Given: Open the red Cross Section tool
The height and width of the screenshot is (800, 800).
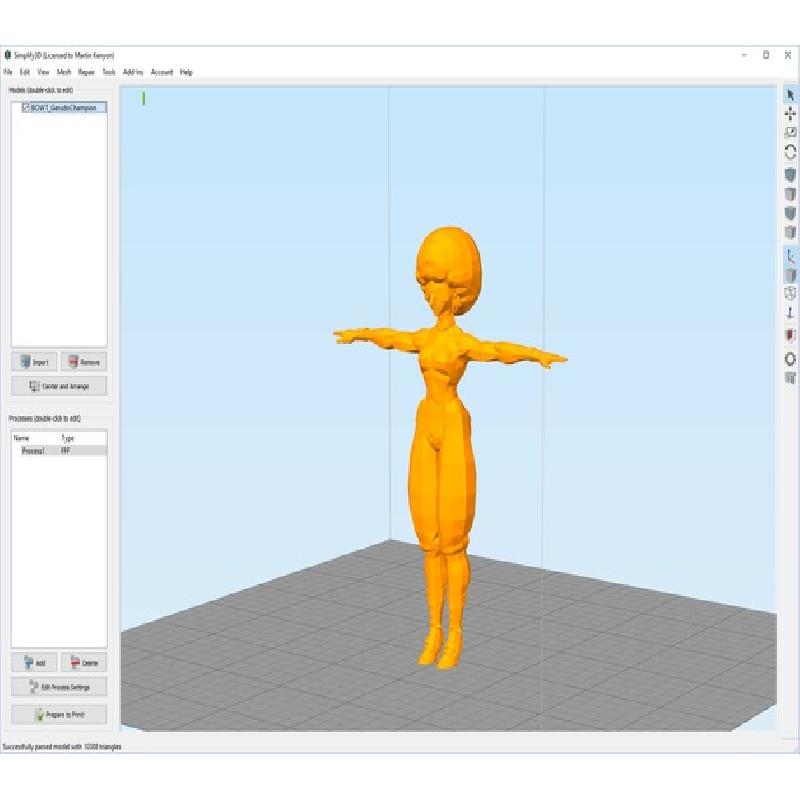Looking at the screenshot, I should (x=790, y=336).
